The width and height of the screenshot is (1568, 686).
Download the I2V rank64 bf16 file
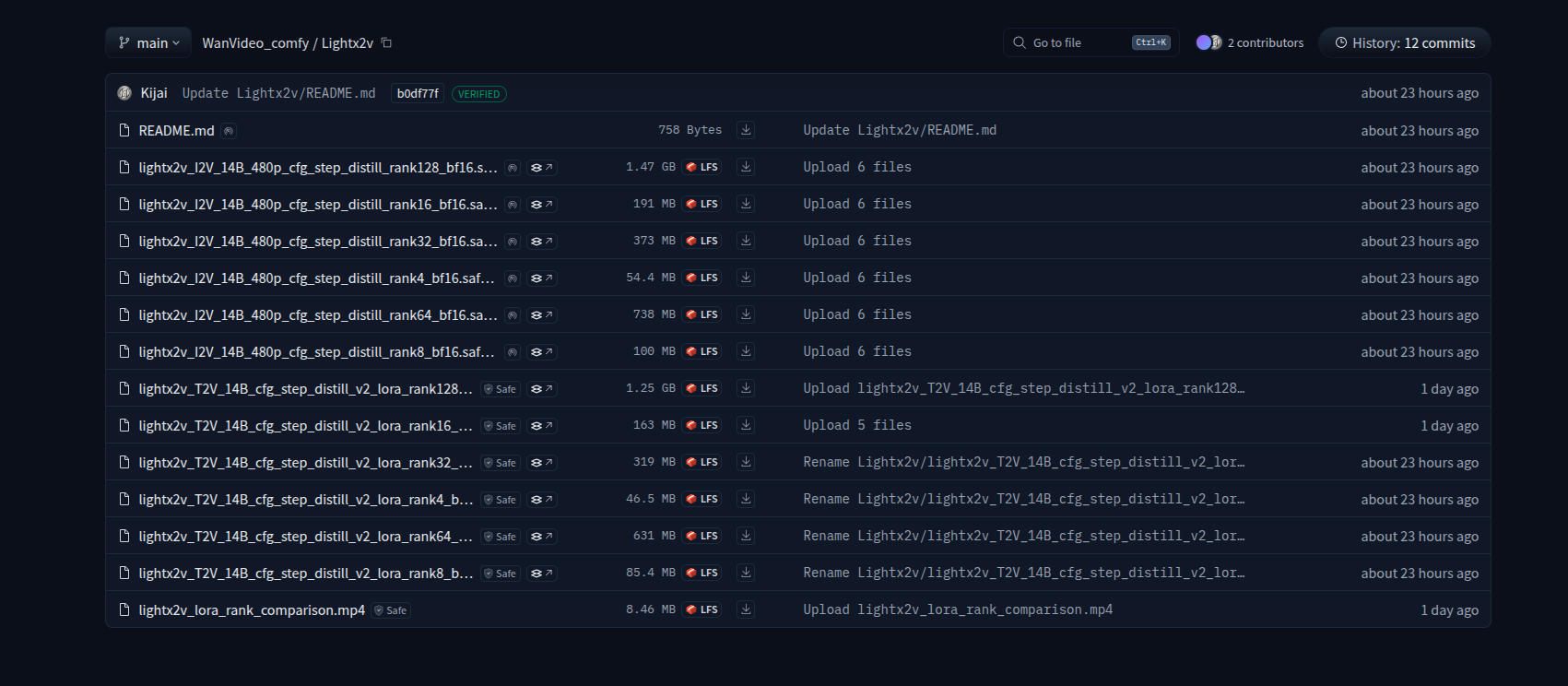(x=746, y=314)
